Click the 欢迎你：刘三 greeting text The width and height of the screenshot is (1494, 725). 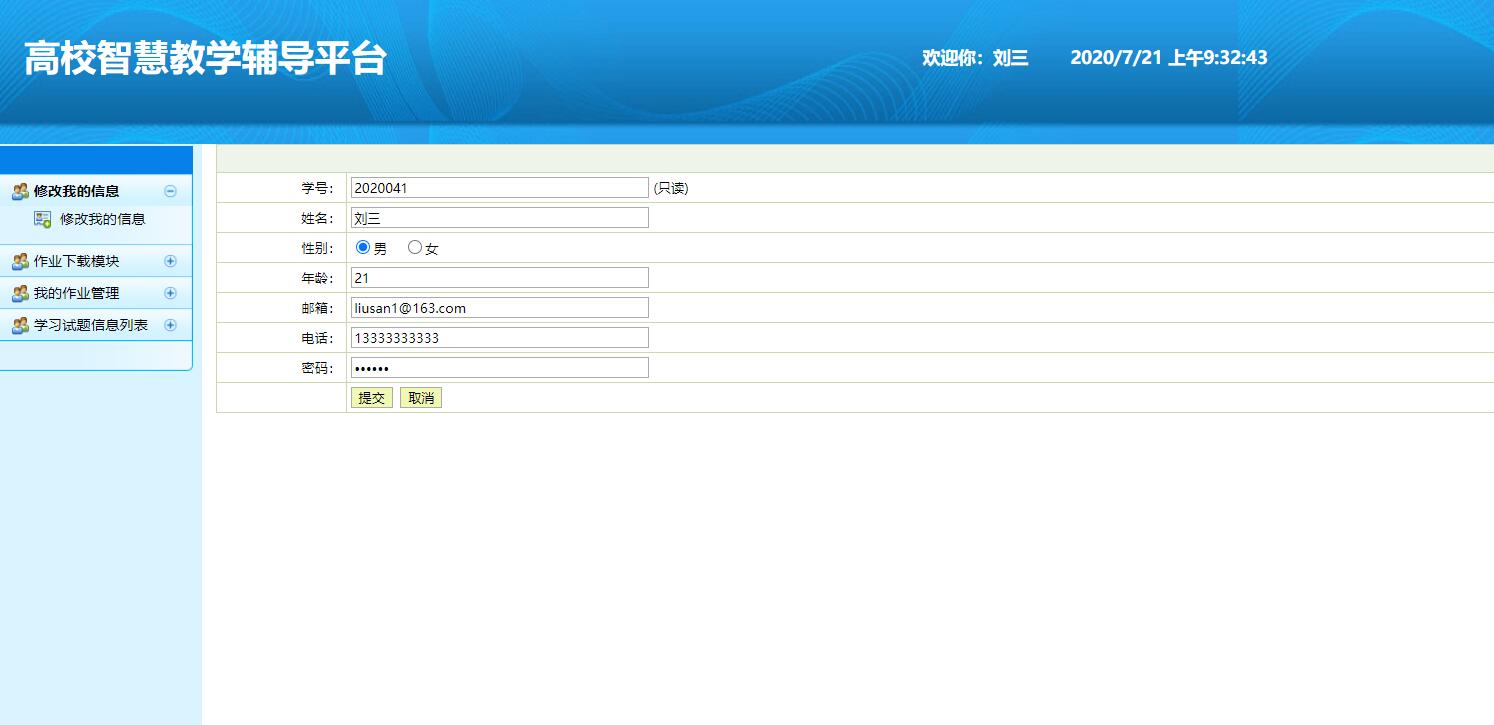tap(975, 58)
